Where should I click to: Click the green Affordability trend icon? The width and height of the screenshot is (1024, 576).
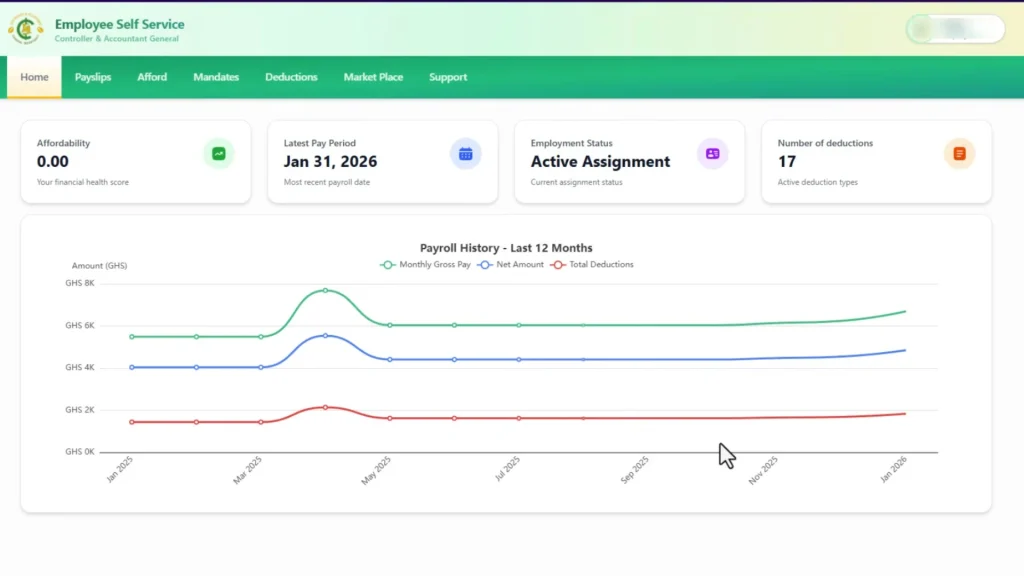coord(219,154)
